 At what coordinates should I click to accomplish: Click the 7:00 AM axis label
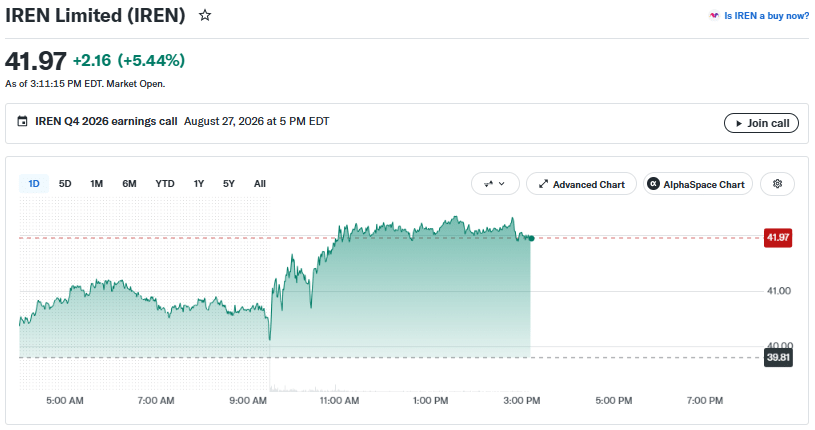156,400
